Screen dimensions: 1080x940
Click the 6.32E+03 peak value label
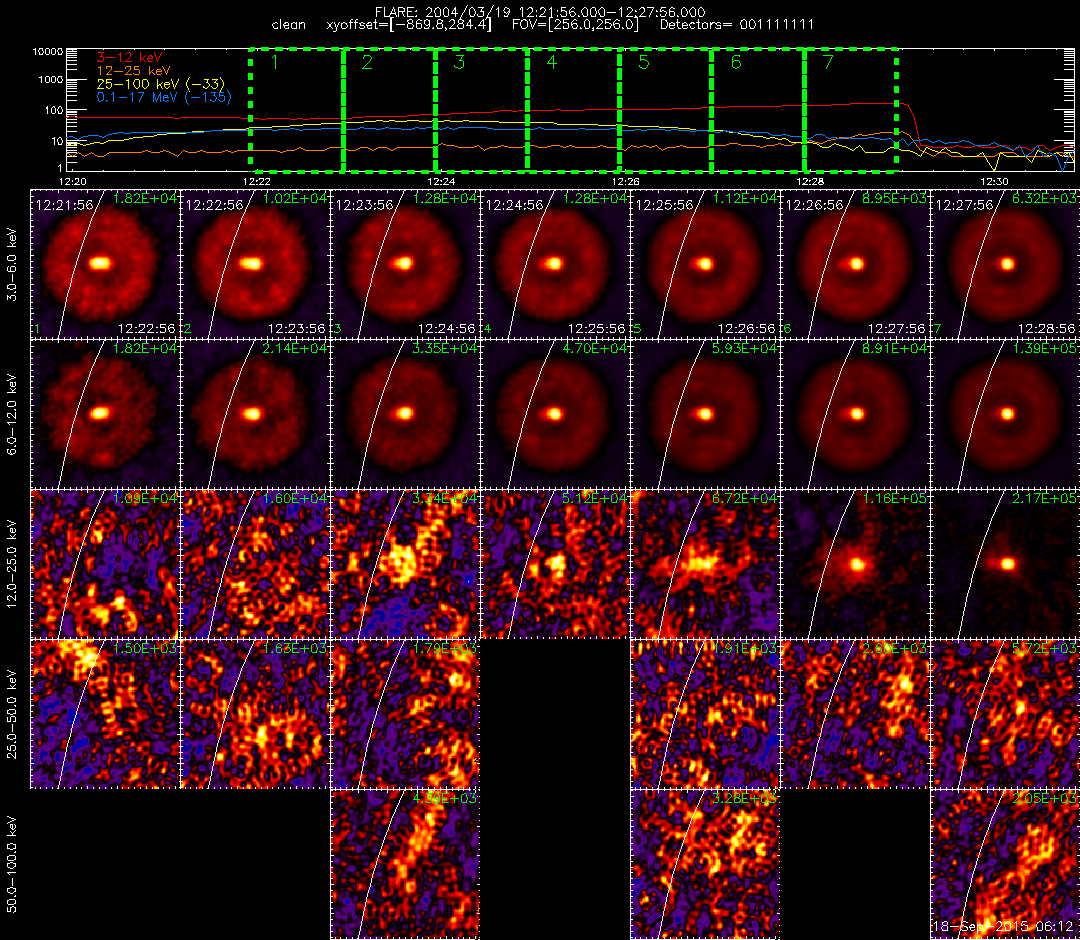1044,198
